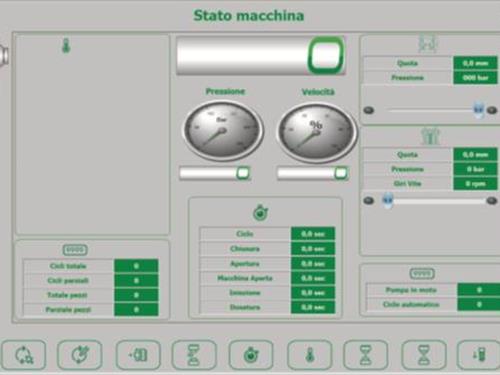The width and height of the screenshot is (500, 375).
Task: Open the cycle edit pencil button
Action: pos(80,355)
